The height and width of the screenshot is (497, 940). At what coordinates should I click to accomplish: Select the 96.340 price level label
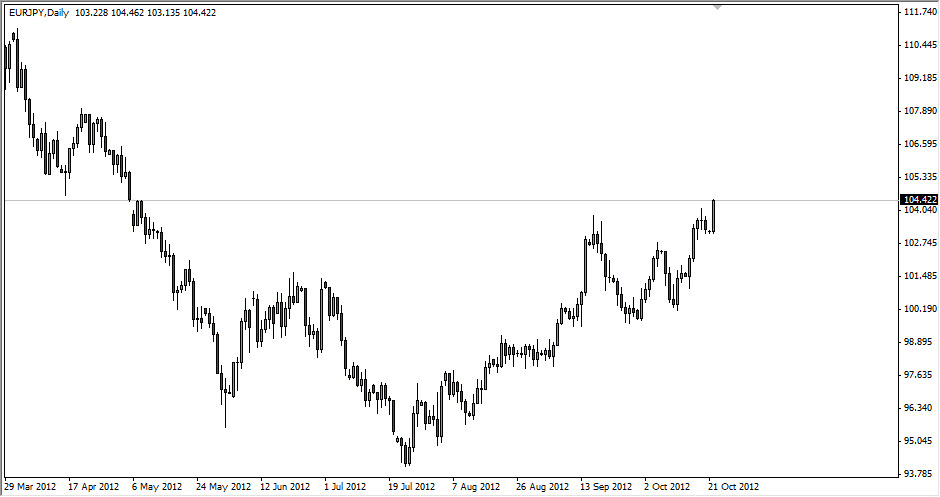pos(918,408)
